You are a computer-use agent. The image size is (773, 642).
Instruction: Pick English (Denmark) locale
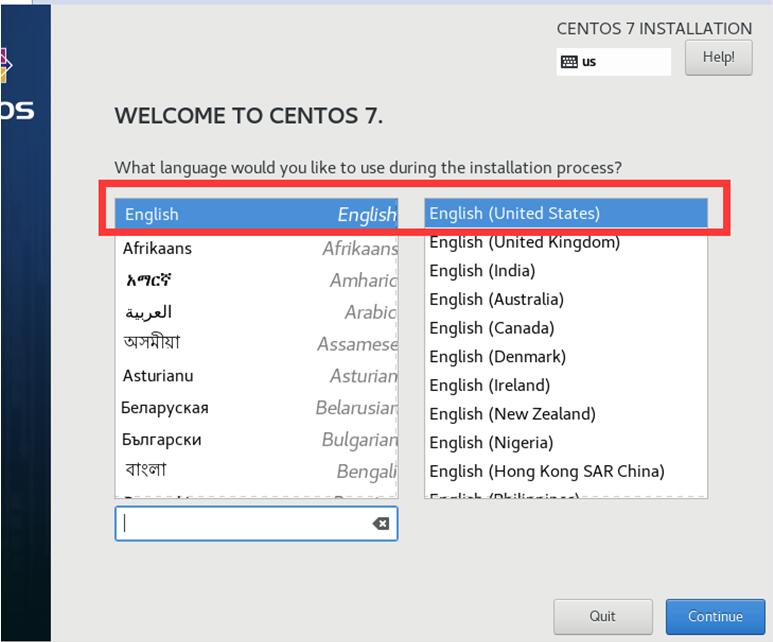point(566,357)
